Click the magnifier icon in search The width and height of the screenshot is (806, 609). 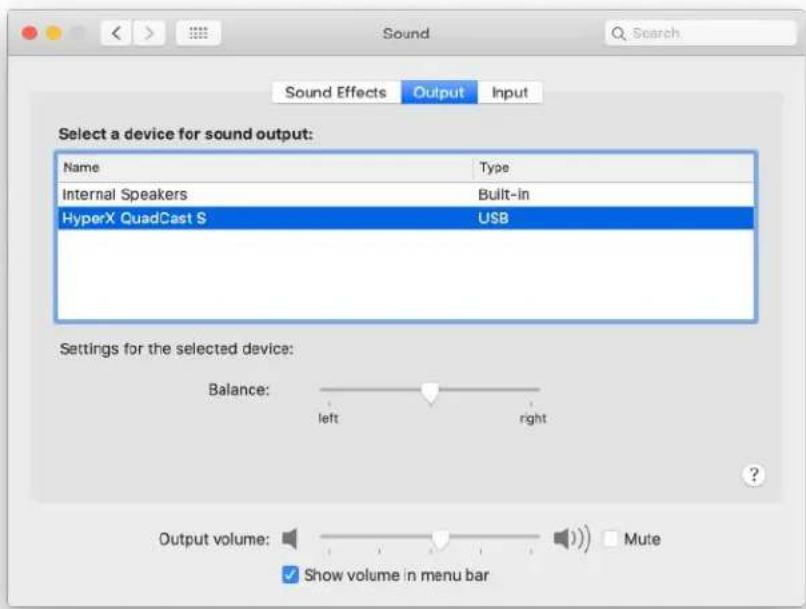tap(618, 33)
